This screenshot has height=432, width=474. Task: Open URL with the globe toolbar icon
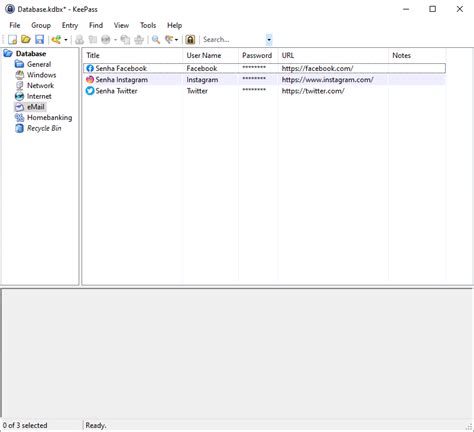click(x=106, y=40)
